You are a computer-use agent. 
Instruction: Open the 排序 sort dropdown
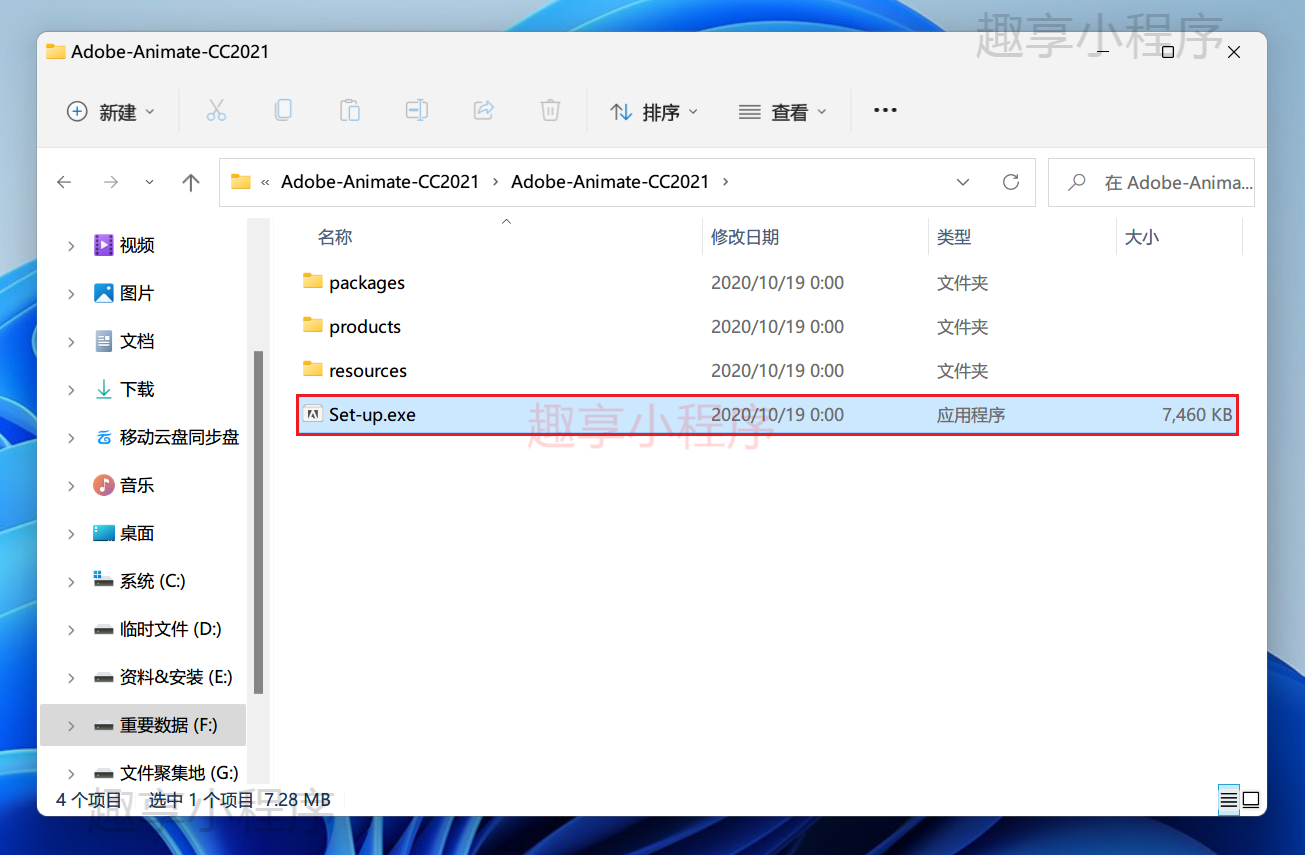click(x=654, y=111)
